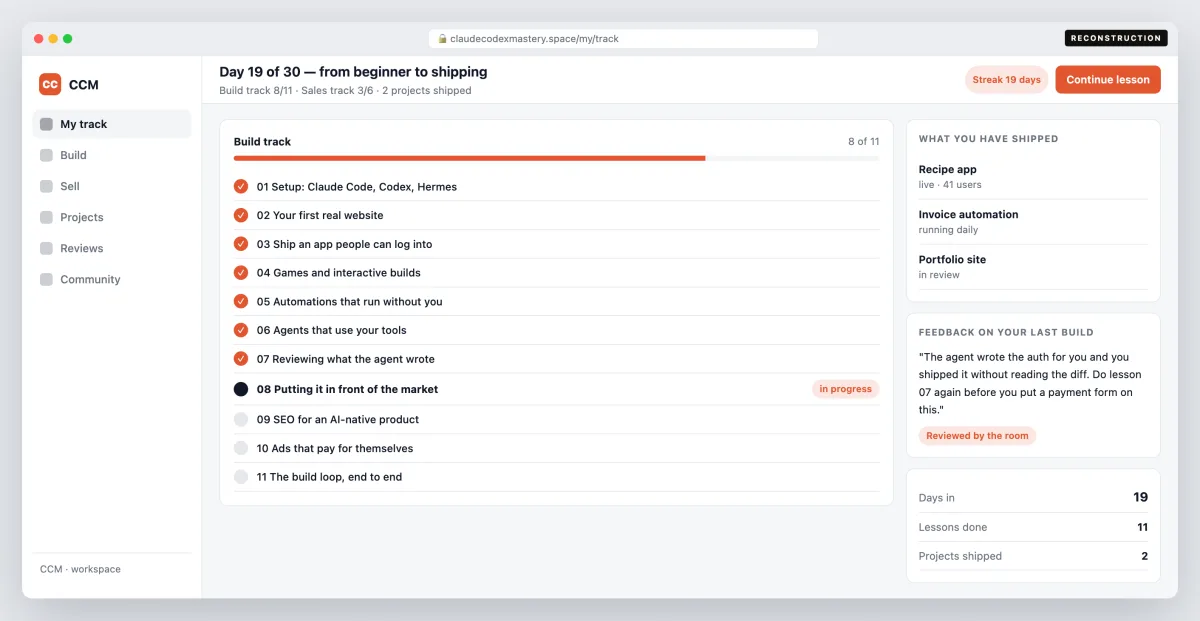The image size is (1200, 621).
Task: Open lesson 10 Ads that pay for themselves
Action: point(557,448)
